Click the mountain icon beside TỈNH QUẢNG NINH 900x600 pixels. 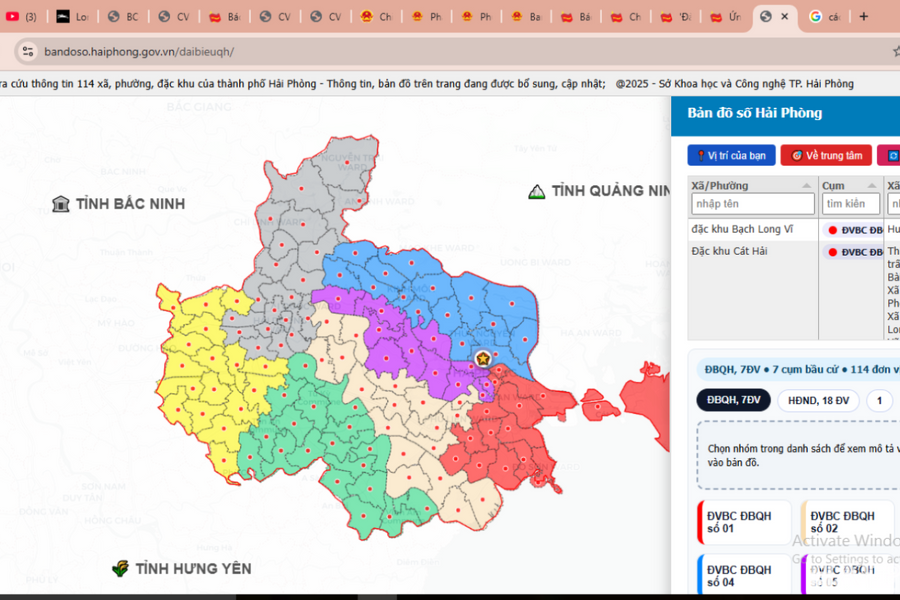point(537,191)
